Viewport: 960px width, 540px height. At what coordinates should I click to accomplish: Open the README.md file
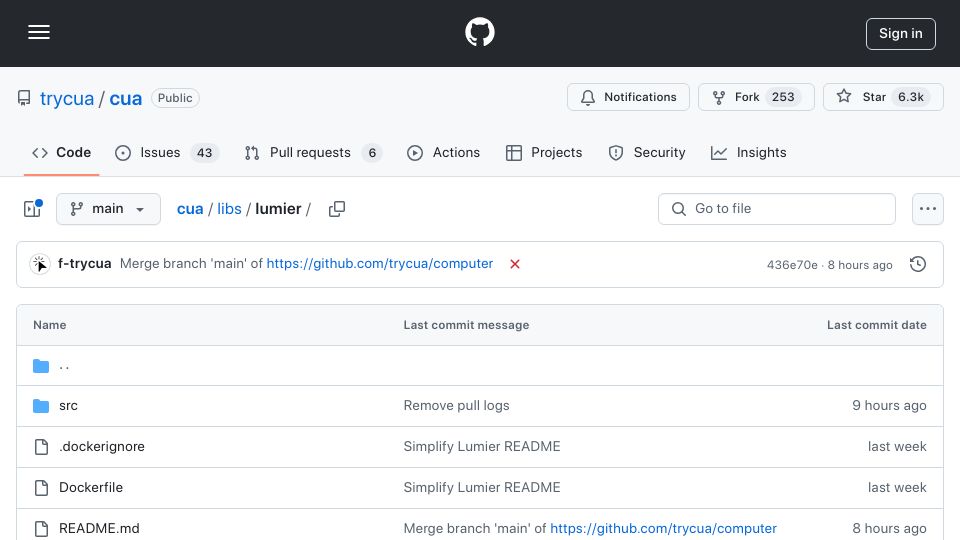click(x=99, y=528)
